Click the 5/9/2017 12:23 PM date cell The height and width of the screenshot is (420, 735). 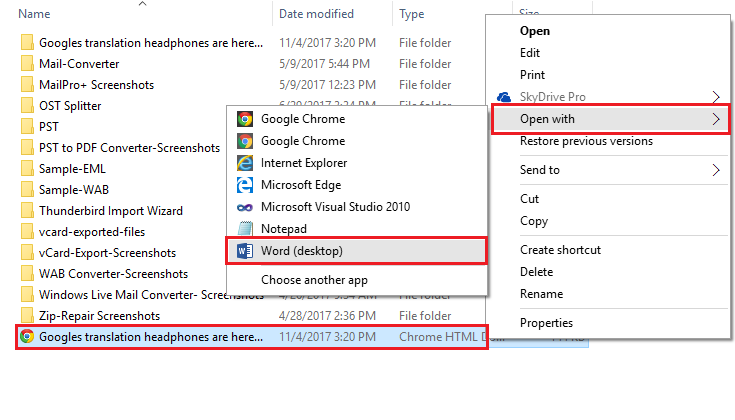coord(327,85)
